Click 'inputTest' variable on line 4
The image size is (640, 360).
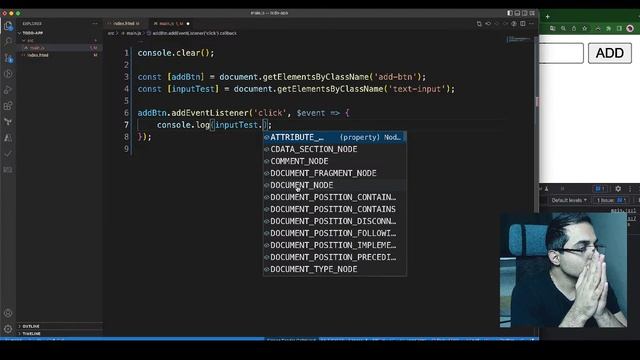[193, 89]
